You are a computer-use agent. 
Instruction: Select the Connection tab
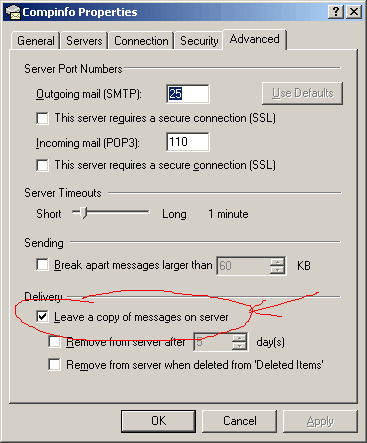[x=141, y=41]
